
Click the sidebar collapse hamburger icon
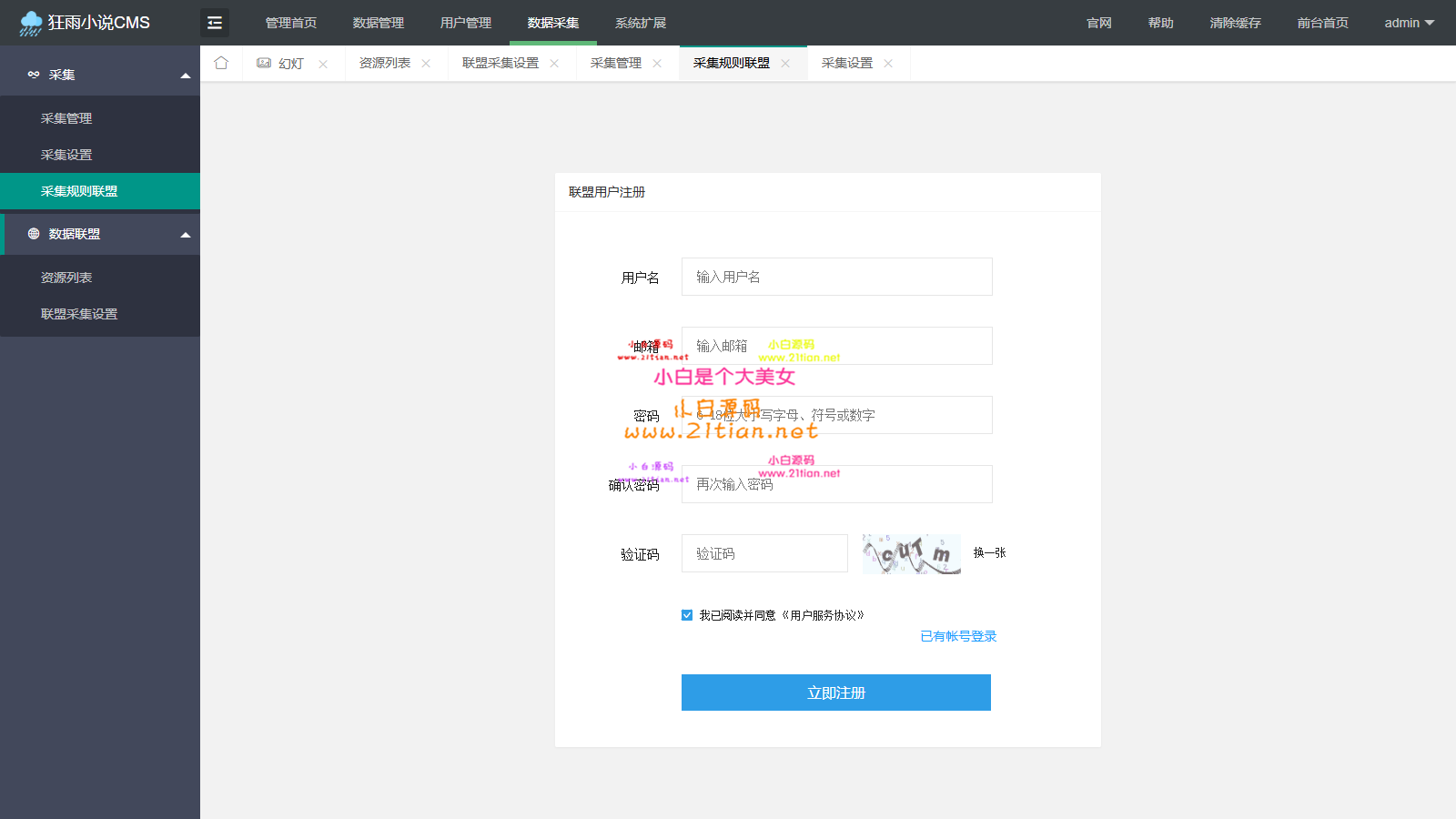pyautogui.click(x=215, y=23)
